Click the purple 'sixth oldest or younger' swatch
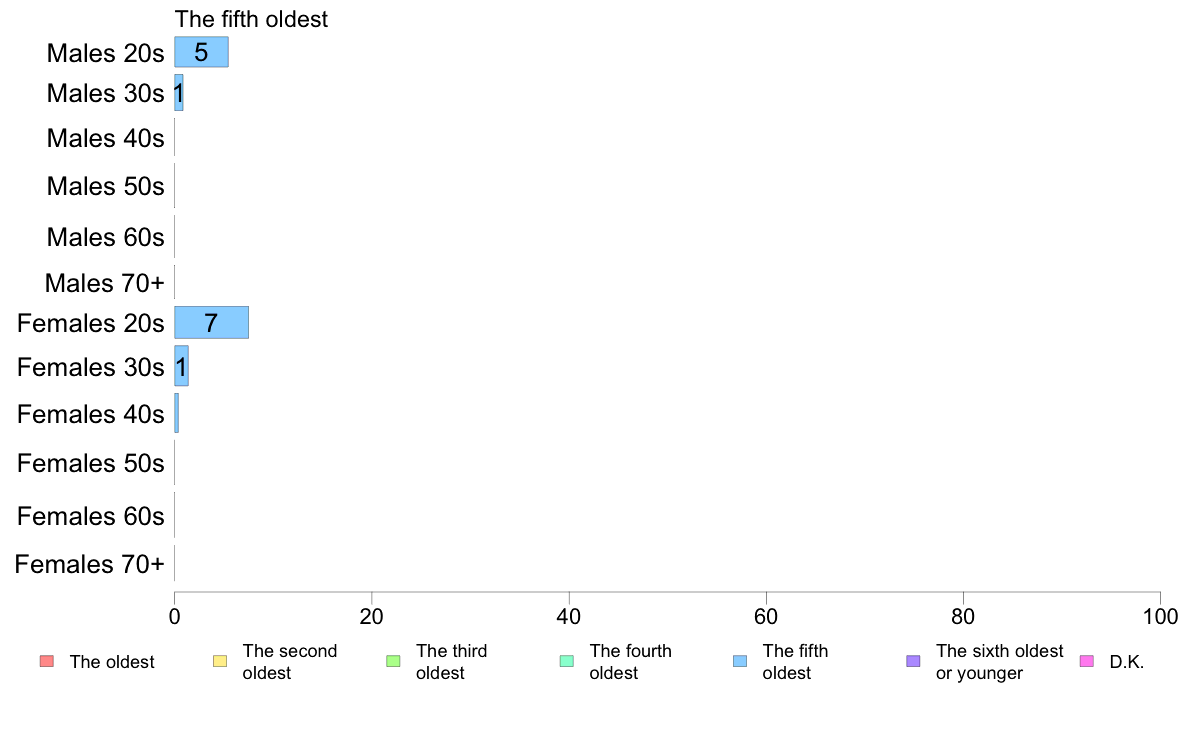 click(913, 661)
